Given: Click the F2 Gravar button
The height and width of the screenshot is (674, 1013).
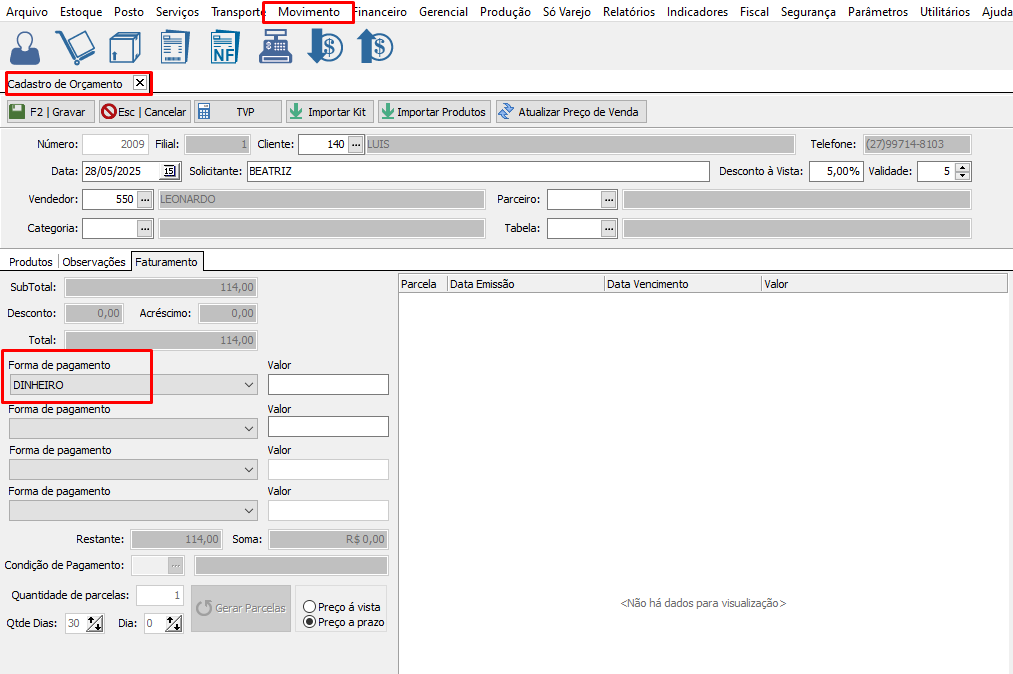Looking at the screenshot, I should [x=50, y=112].
